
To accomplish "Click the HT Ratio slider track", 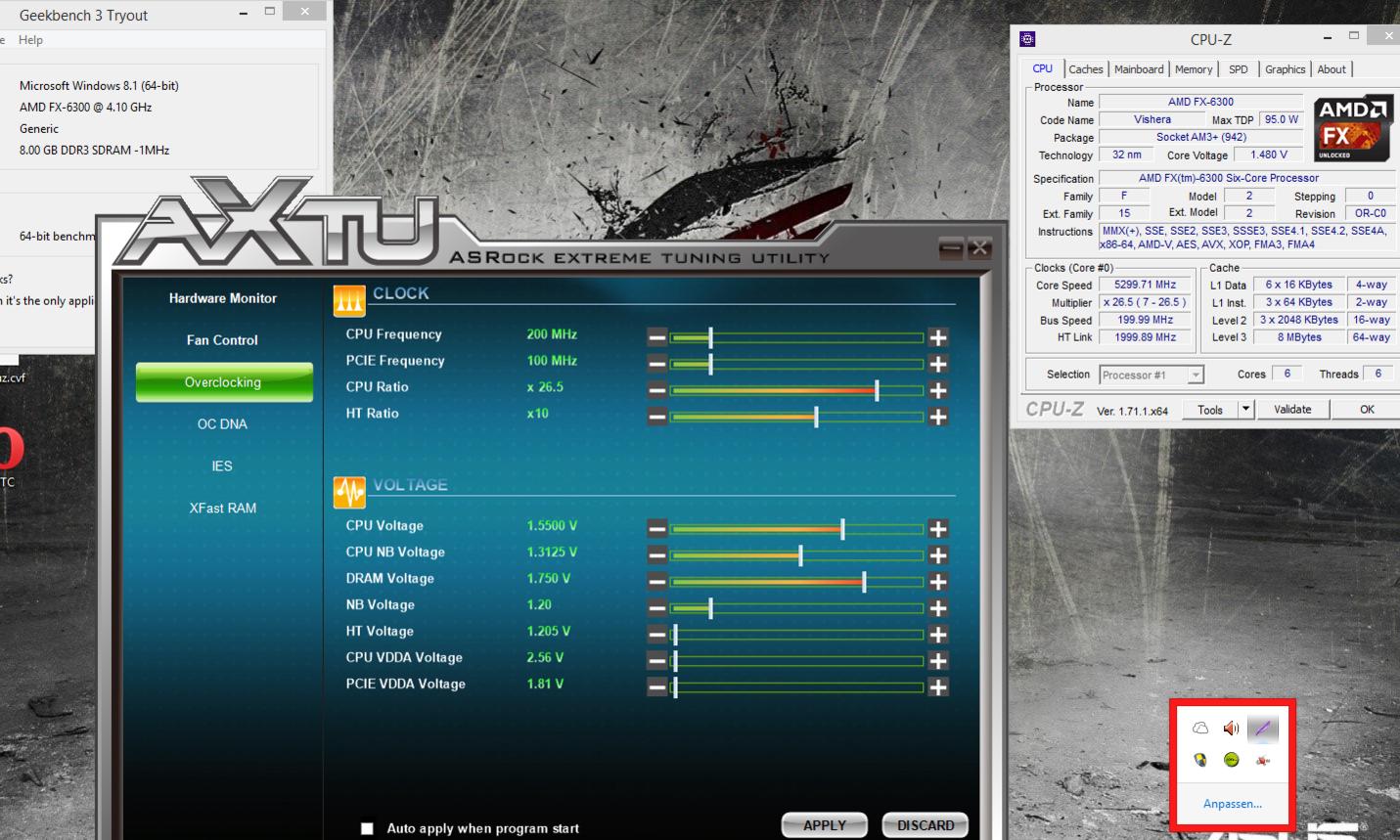I will [797, 417].
